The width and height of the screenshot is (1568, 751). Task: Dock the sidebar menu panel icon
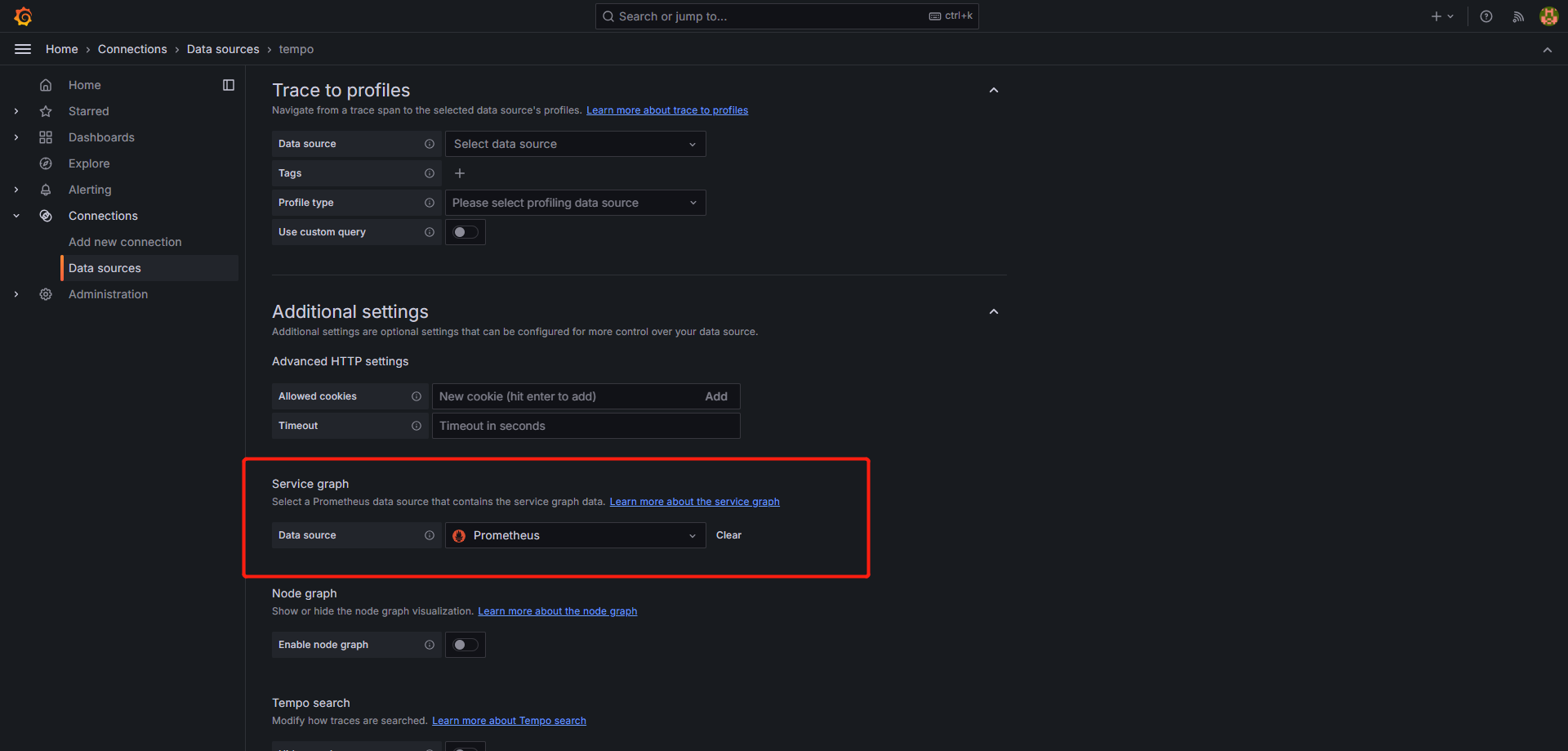click(x=229, y=85)
